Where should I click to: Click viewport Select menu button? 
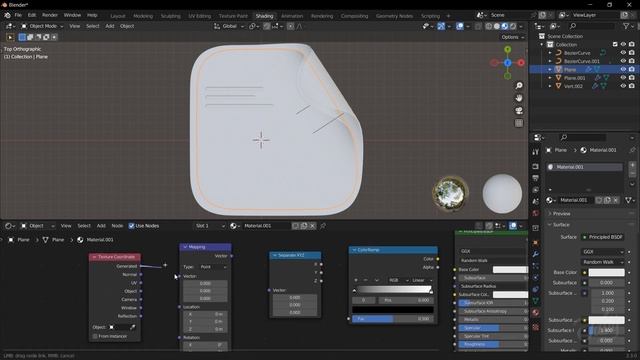93,26
